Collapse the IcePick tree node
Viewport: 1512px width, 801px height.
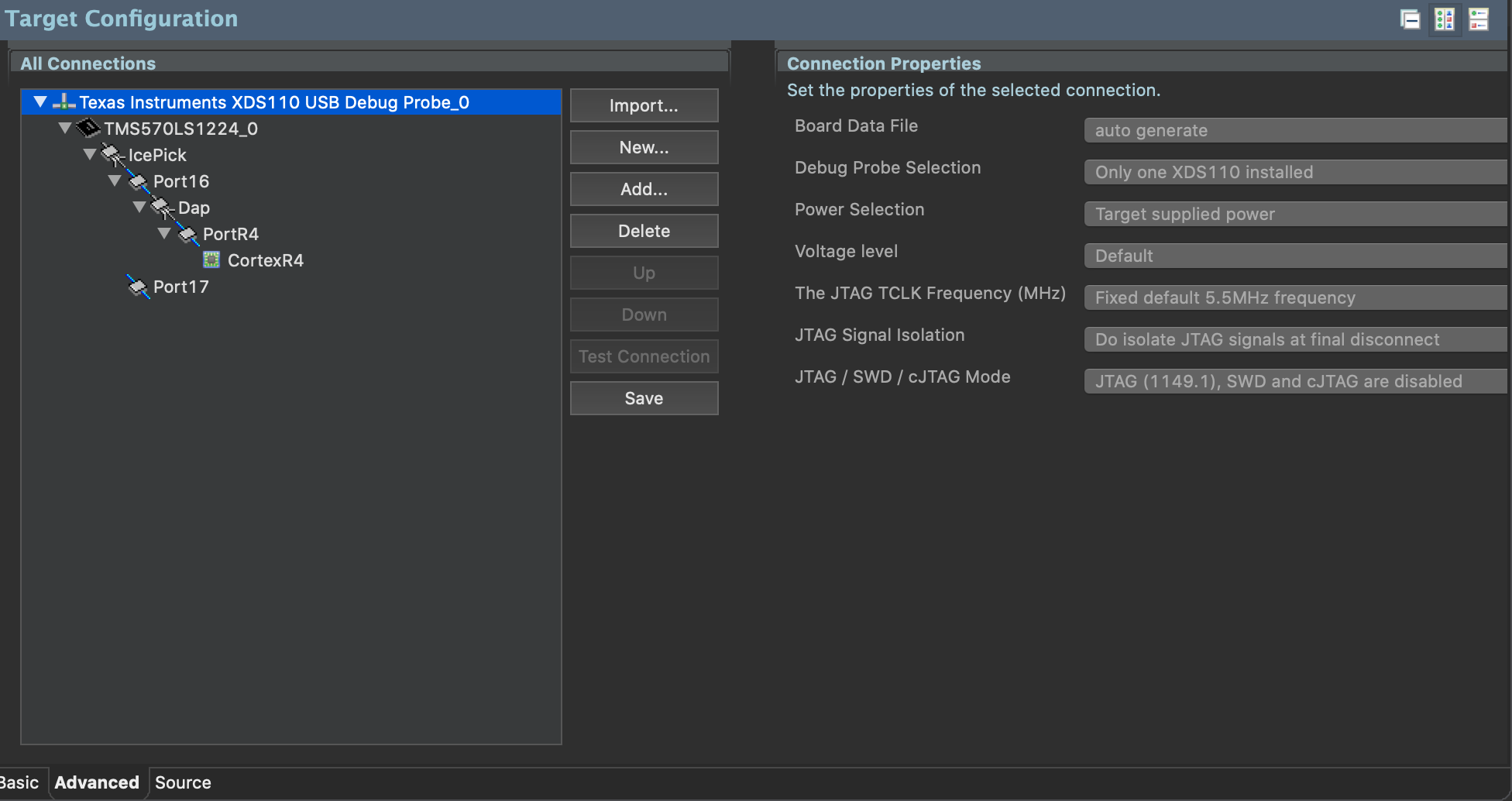90,154
